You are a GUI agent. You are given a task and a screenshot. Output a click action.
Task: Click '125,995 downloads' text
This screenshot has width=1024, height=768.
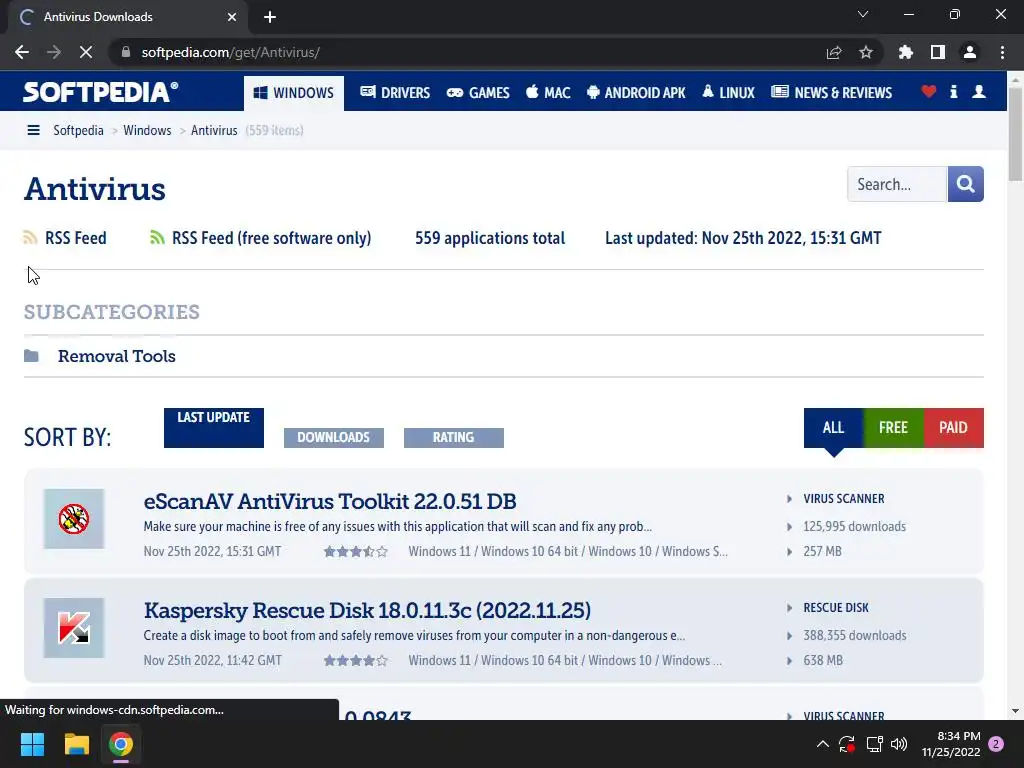click(855, 526)
